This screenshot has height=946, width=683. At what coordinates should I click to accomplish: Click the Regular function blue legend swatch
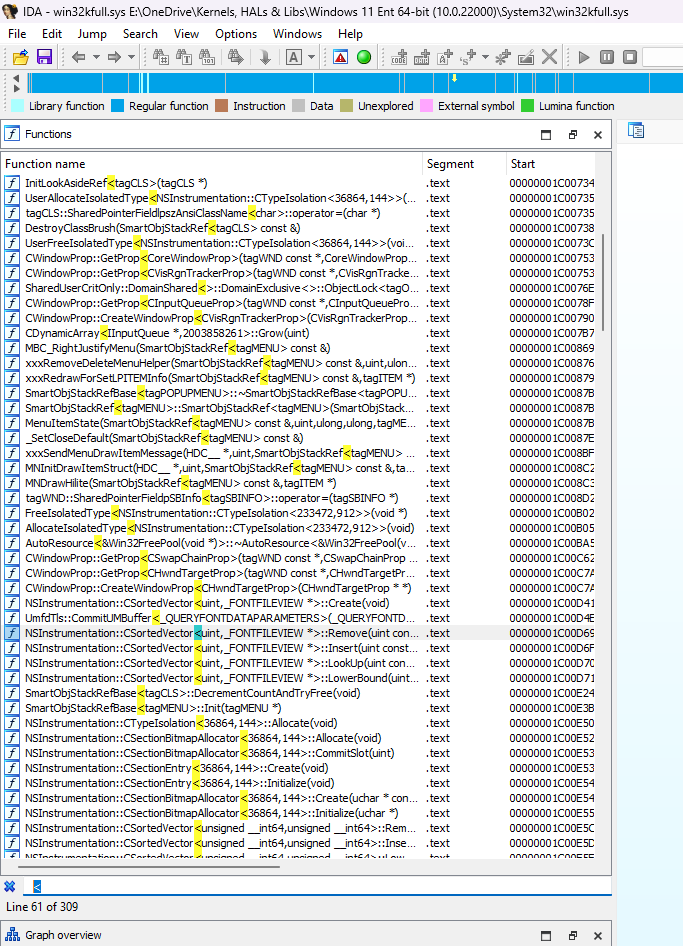(117, 105)
